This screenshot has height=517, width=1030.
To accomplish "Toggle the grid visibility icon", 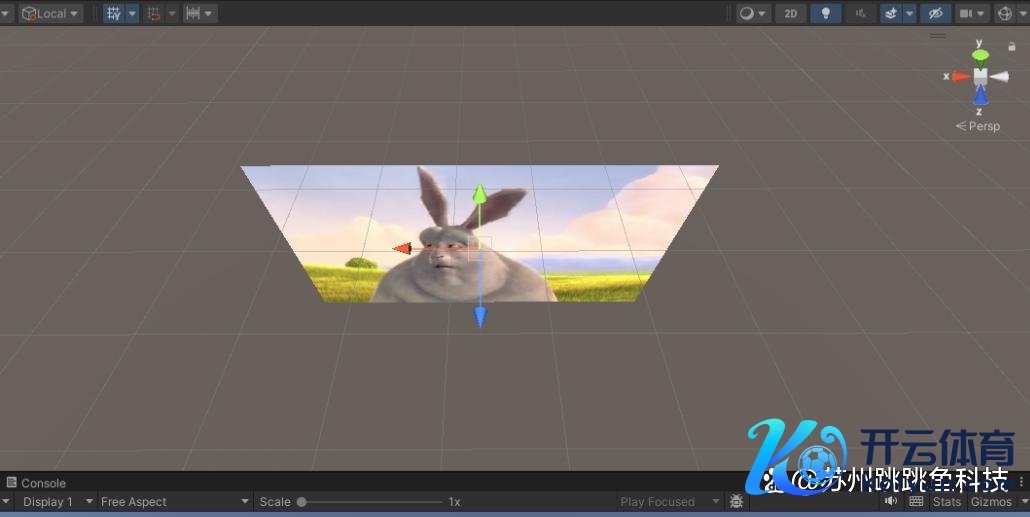I will pyautogui.click(x=114, y=14).
